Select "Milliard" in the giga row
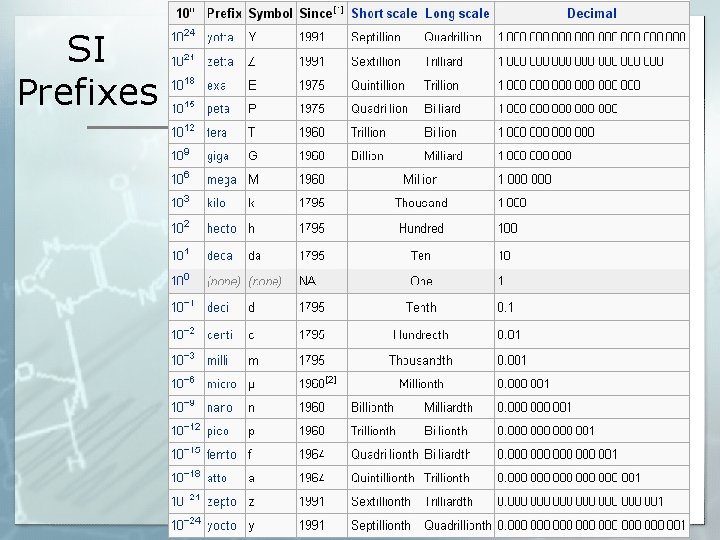 443,156
